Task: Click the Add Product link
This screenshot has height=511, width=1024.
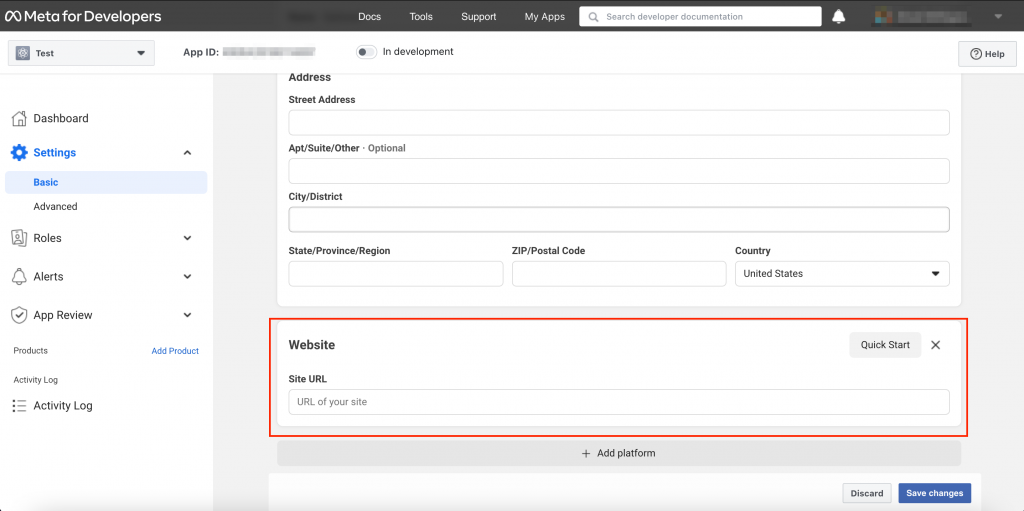Action: tap(175, 351)
